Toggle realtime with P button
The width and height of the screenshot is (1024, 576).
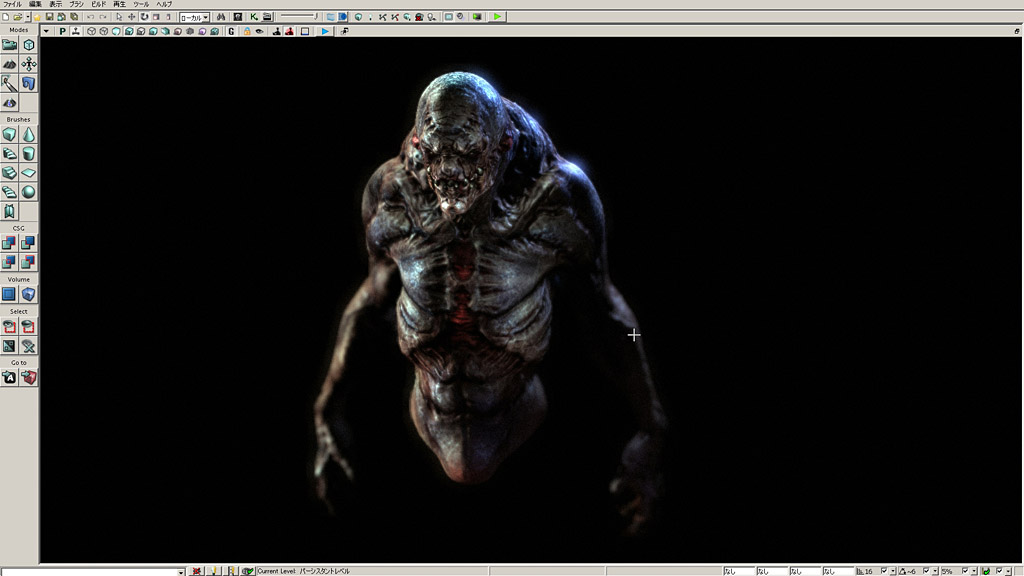[x=63, y=31]
